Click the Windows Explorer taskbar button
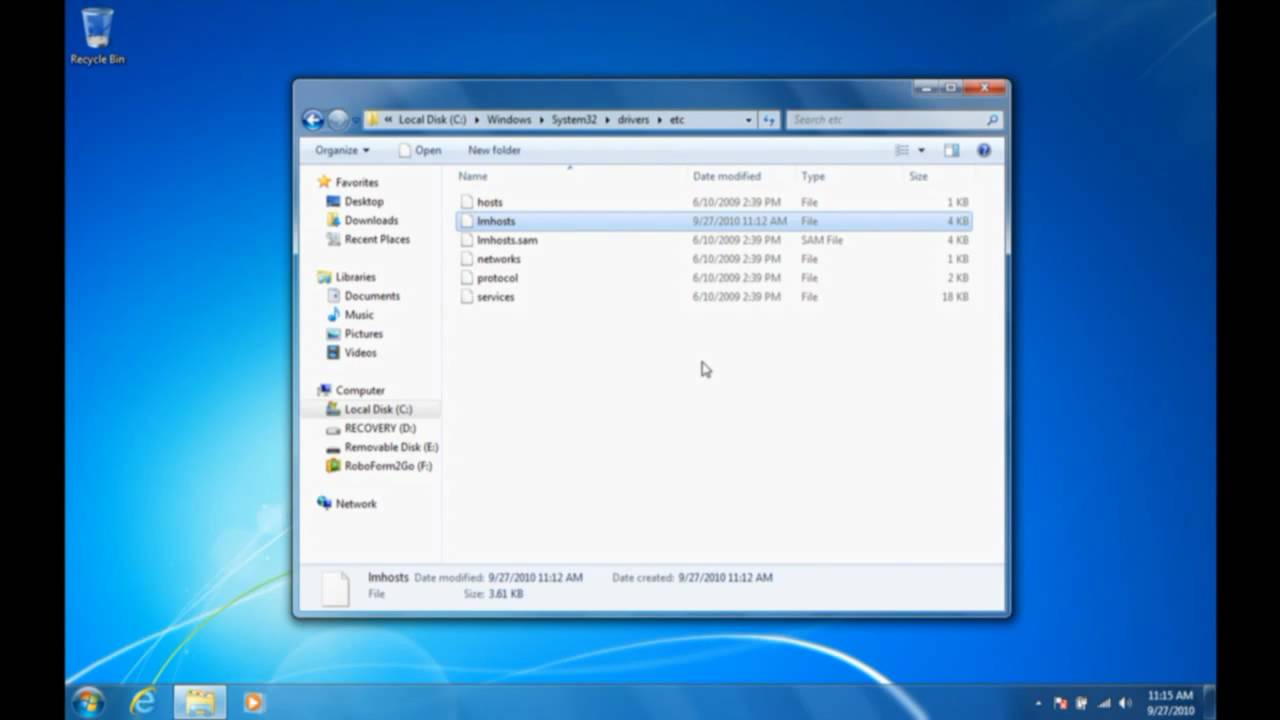 click(199, 702)
